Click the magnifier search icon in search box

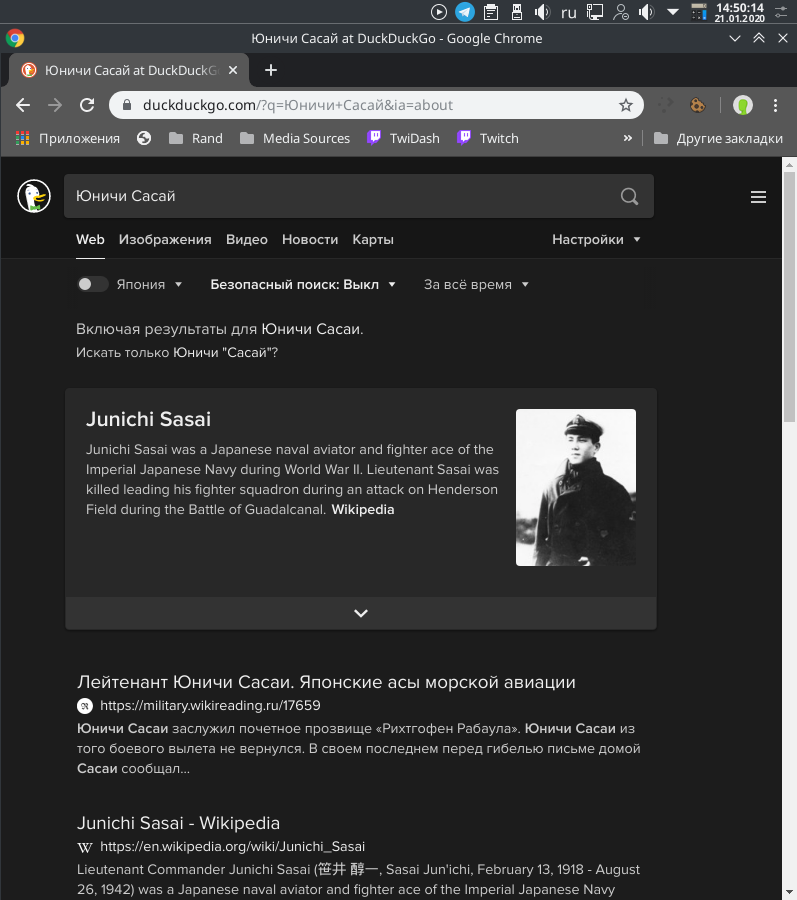pos(629,196)
